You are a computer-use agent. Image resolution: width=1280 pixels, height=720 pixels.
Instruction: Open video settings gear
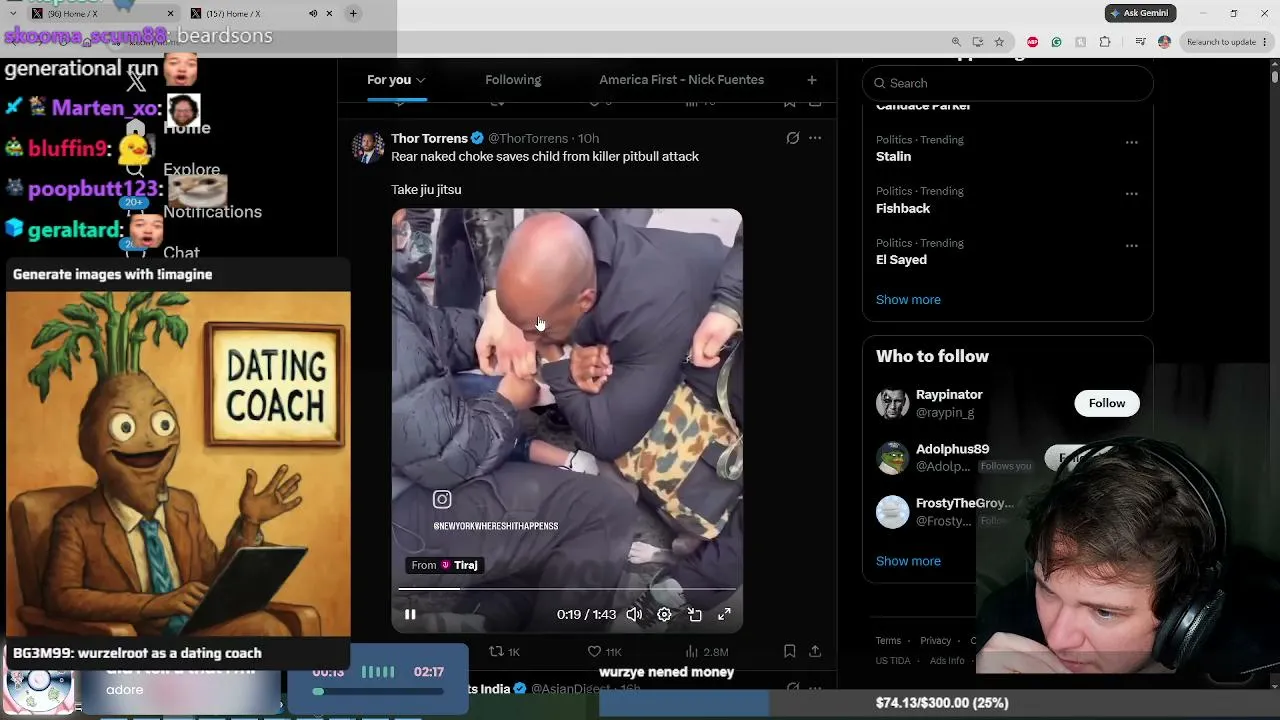[664, 614]
